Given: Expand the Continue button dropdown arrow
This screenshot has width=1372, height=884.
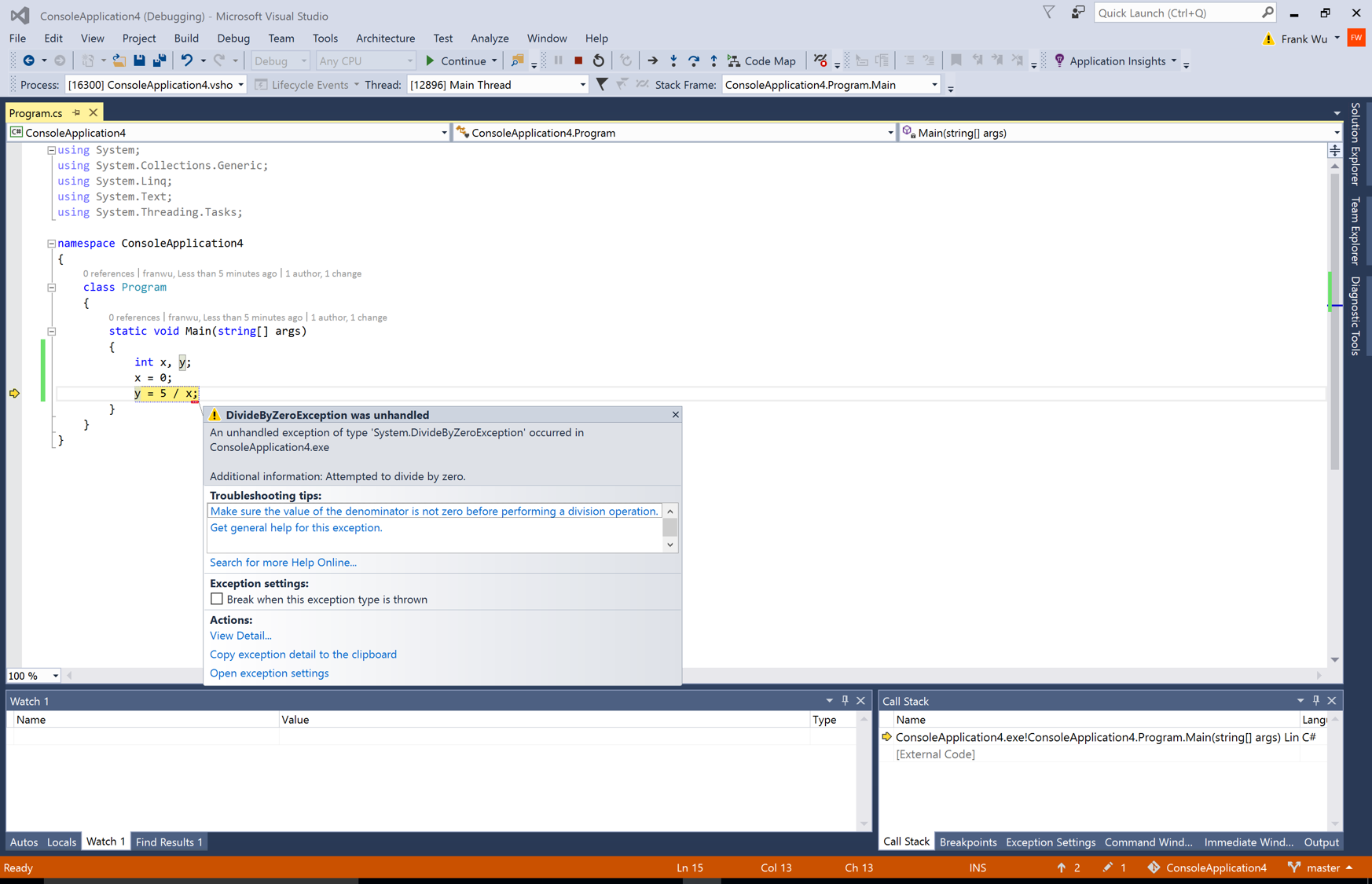Looking at the screenshot, I should coord(494,61).
